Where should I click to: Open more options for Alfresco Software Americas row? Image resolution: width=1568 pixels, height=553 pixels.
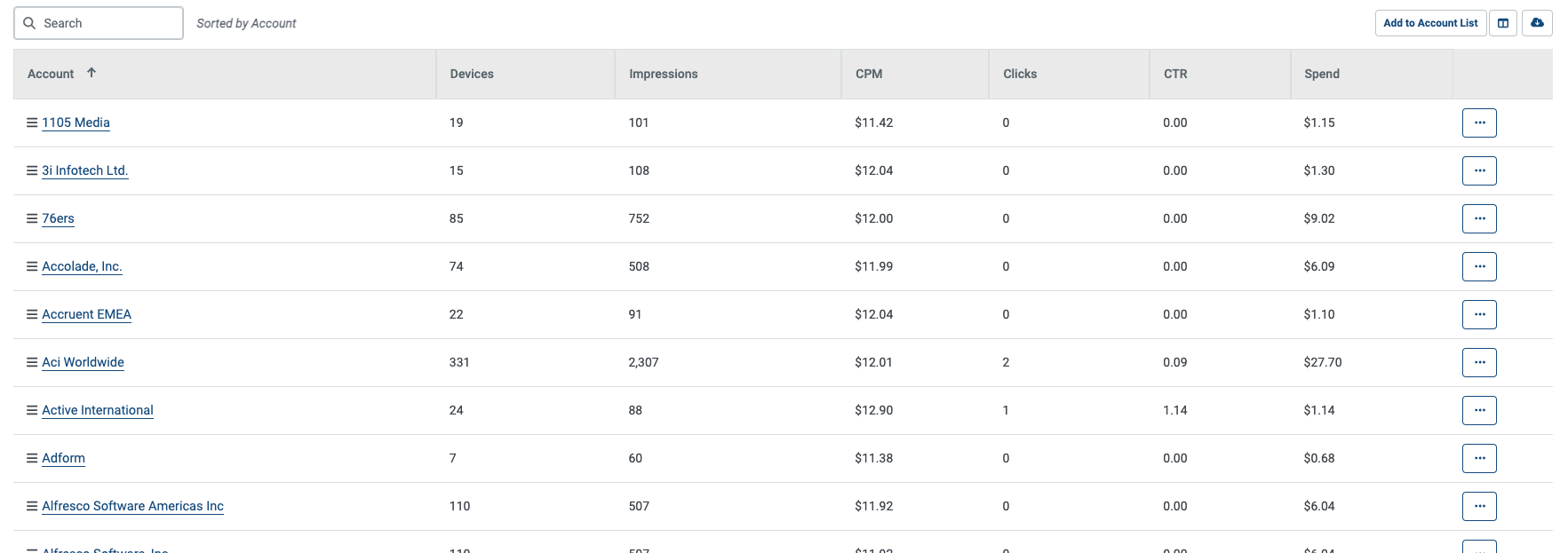(x=1479, y=506)
